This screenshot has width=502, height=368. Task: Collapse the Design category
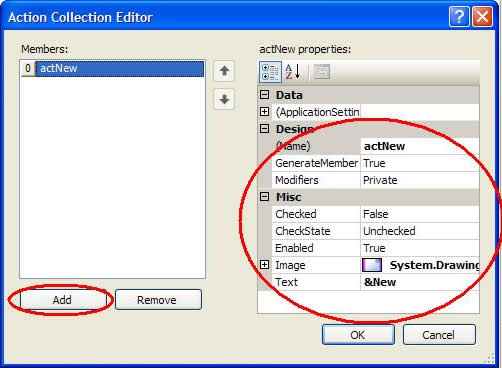click(264, 129)
